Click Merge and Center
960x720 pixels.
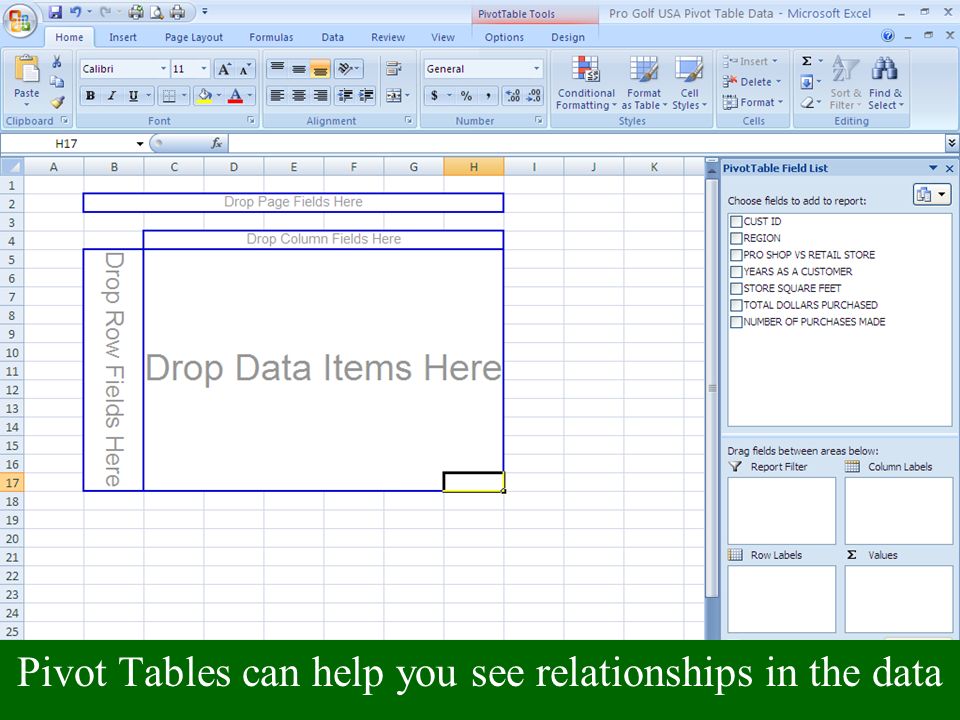pyautogui.click(x=393, y=96)
